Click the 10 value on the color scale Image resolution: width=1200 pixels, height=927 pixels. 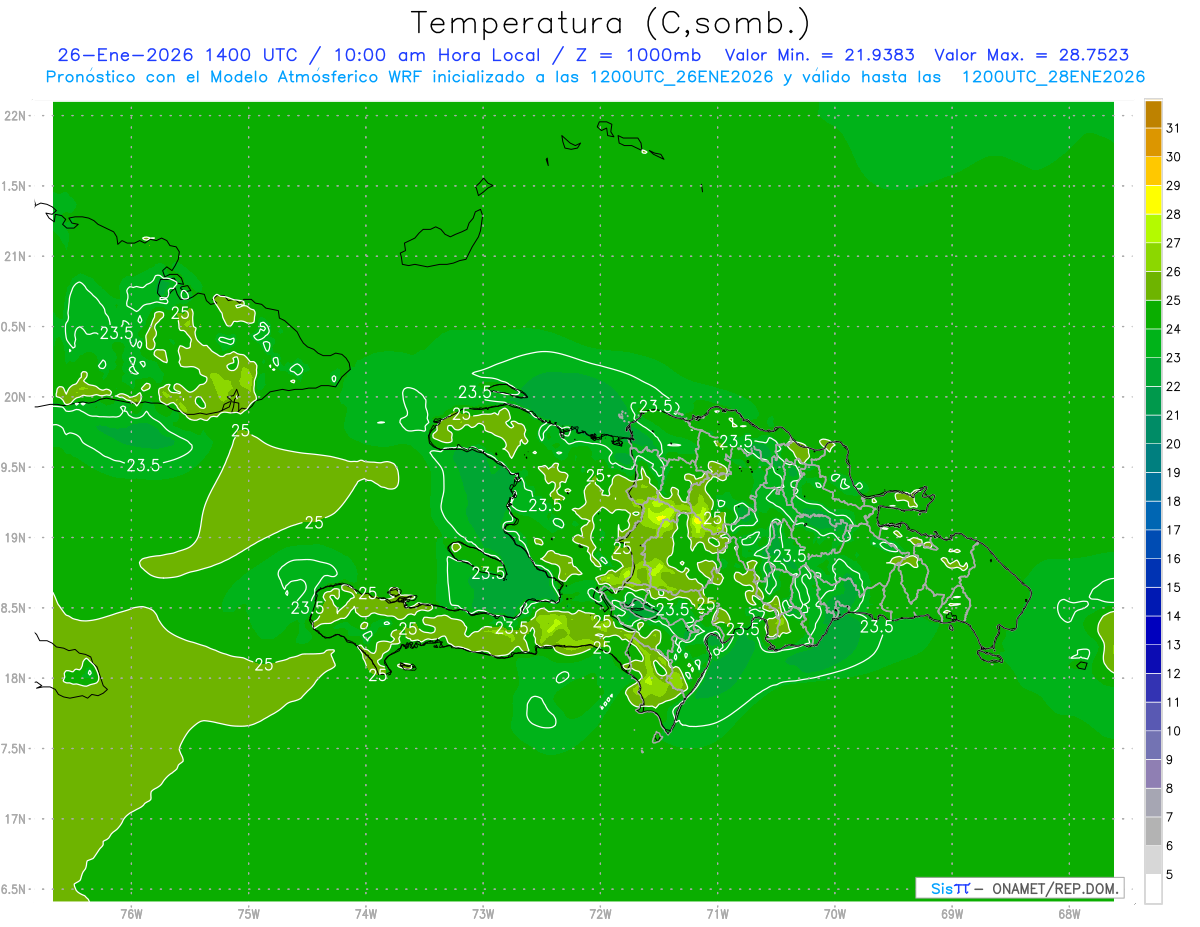coord(1174,731)
